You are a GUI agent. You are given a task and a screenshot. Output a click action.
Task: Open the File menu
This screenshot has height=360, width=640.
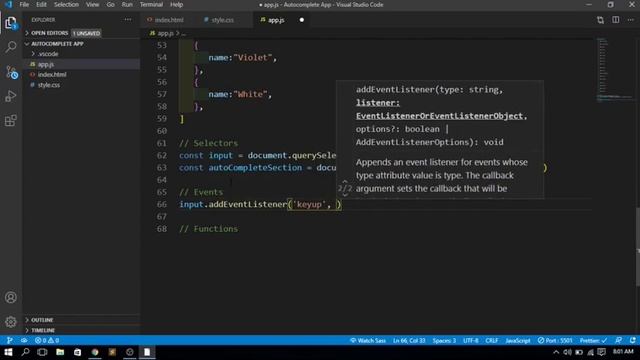pyautogui.click(x=24, y=4)
